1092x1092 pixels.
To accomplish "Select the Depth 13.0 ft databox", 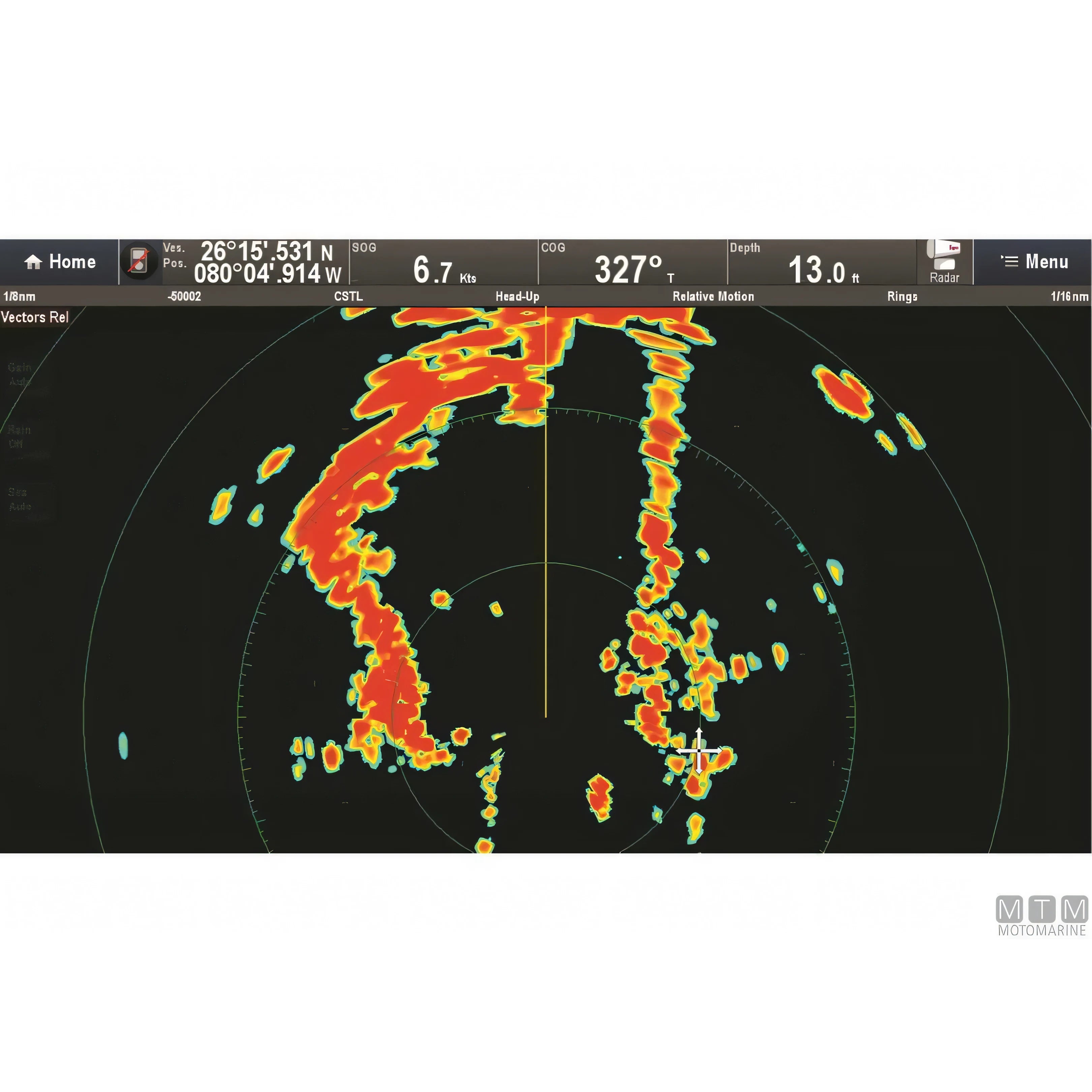I will pyautogui.click(x=822, y=262).
